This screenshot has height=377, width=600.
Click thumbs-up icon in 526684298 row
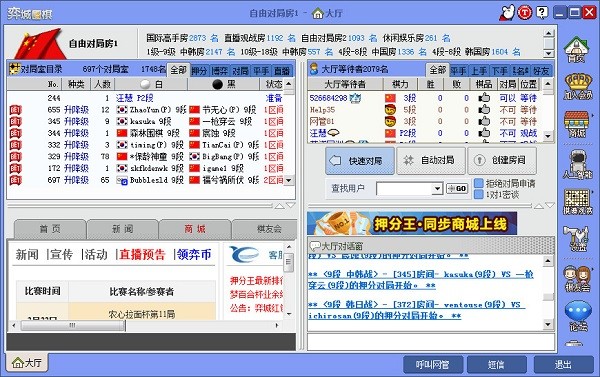tap(484, 98)
